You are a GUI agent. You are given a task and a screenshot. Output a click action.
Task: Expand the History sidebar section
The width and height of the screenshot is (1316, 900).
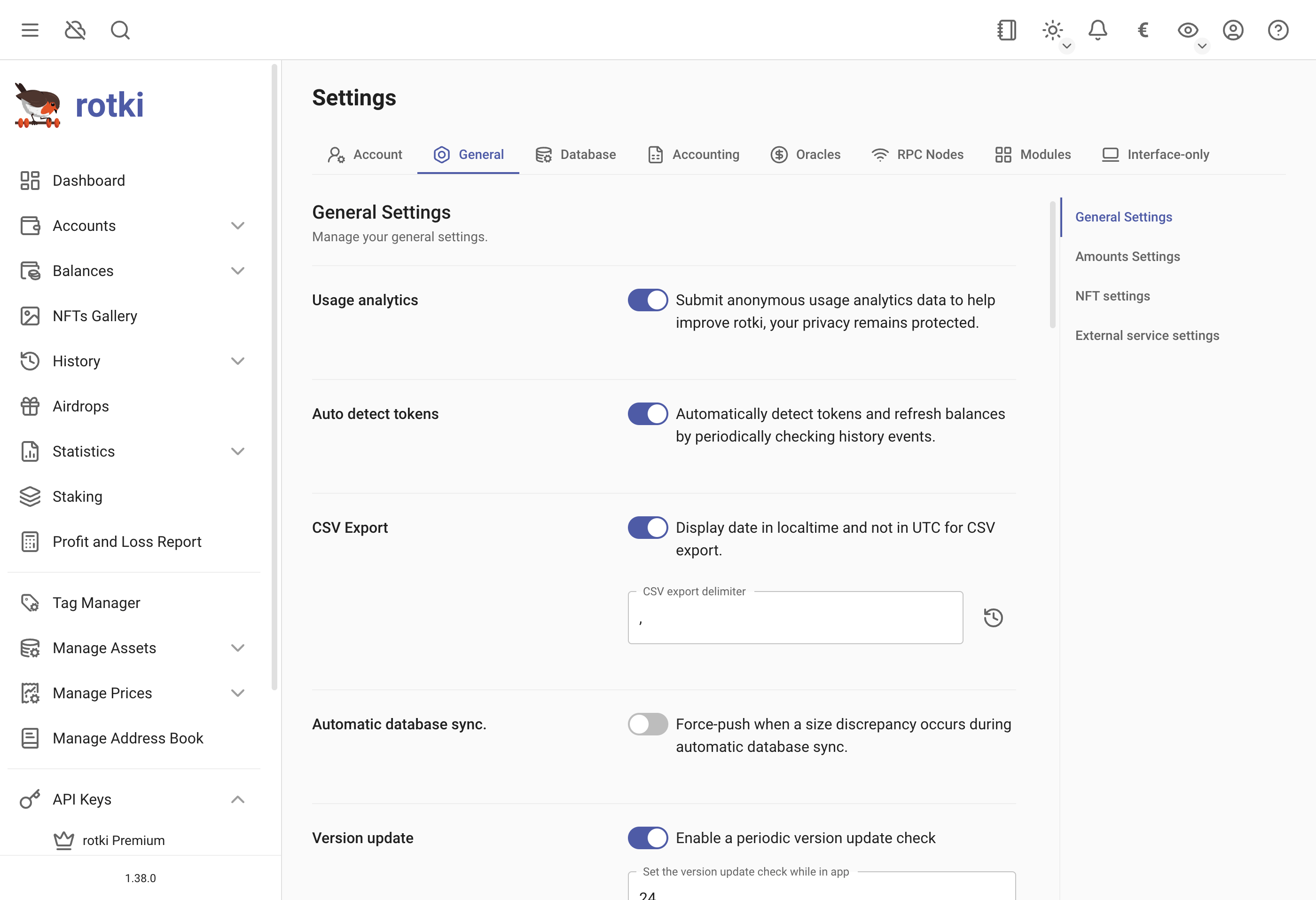[134, 361]
